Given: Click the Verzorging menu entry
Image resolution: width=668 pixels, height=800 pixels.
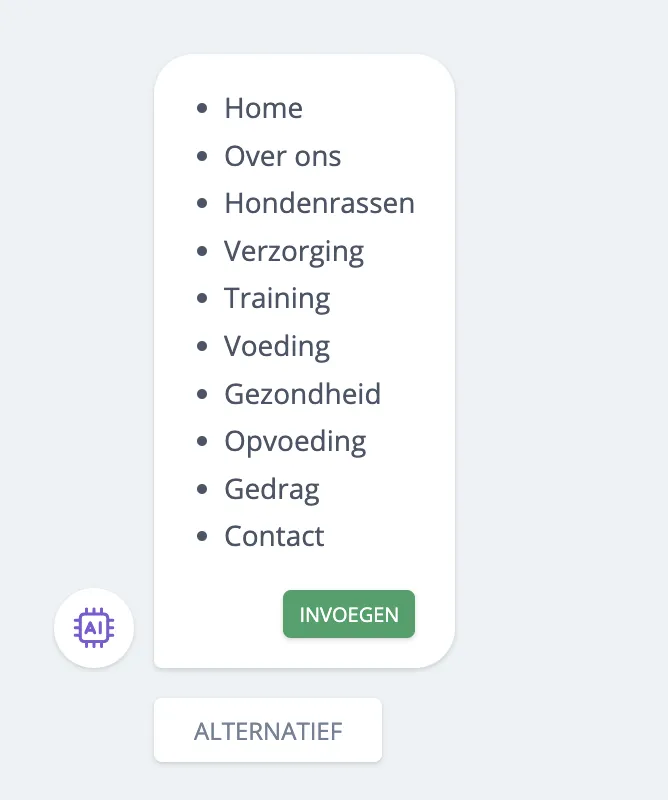Looking at the screenshot, I should (x=294, y=251).
